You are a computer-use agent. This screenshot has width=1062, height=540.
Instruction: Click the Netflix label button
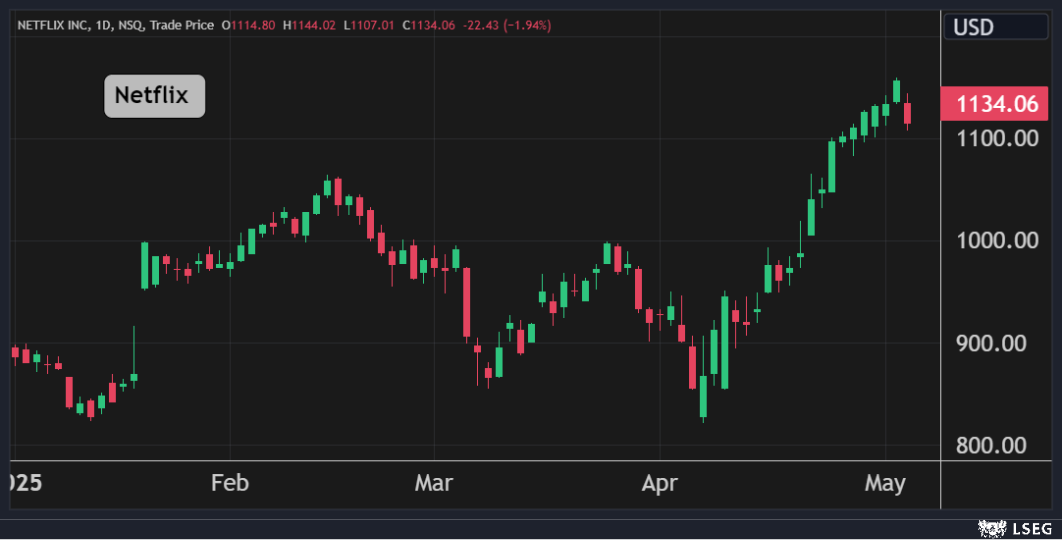(154, 96)
